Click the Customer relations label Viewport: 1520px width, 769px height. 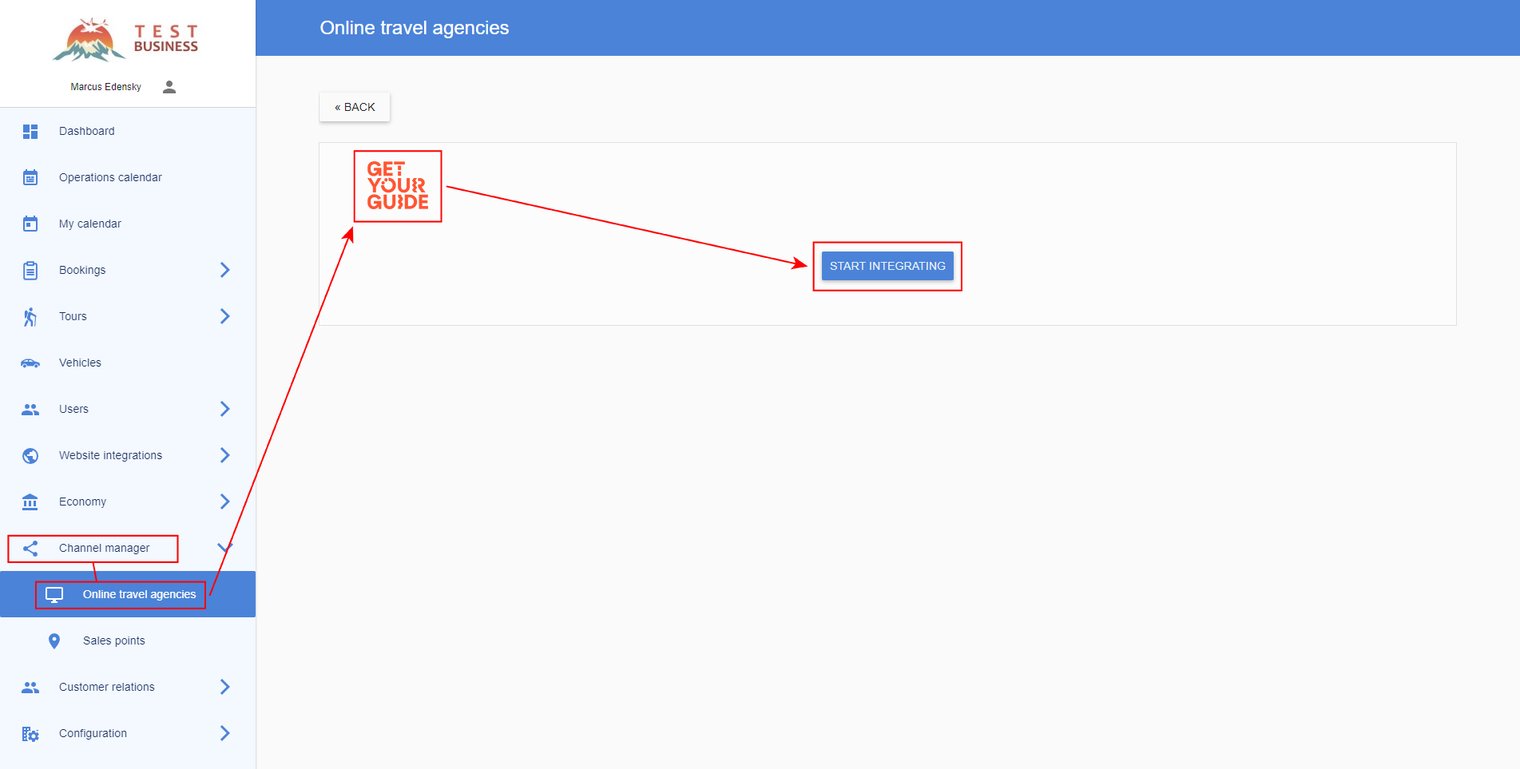click(107, 687)
